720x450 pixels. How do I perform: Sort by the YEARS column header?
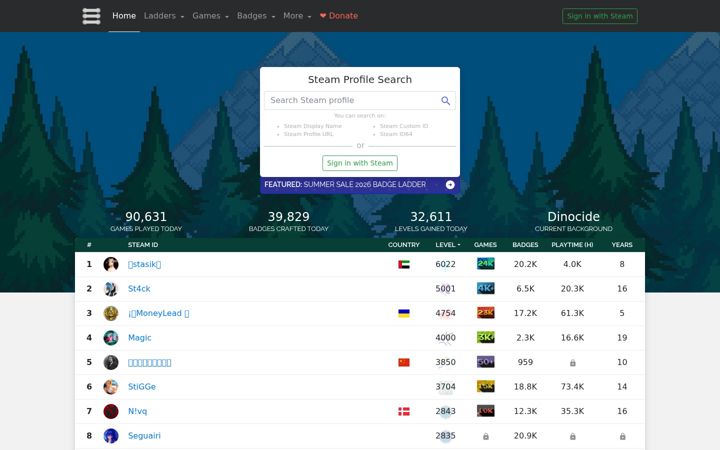click(622, 245)
